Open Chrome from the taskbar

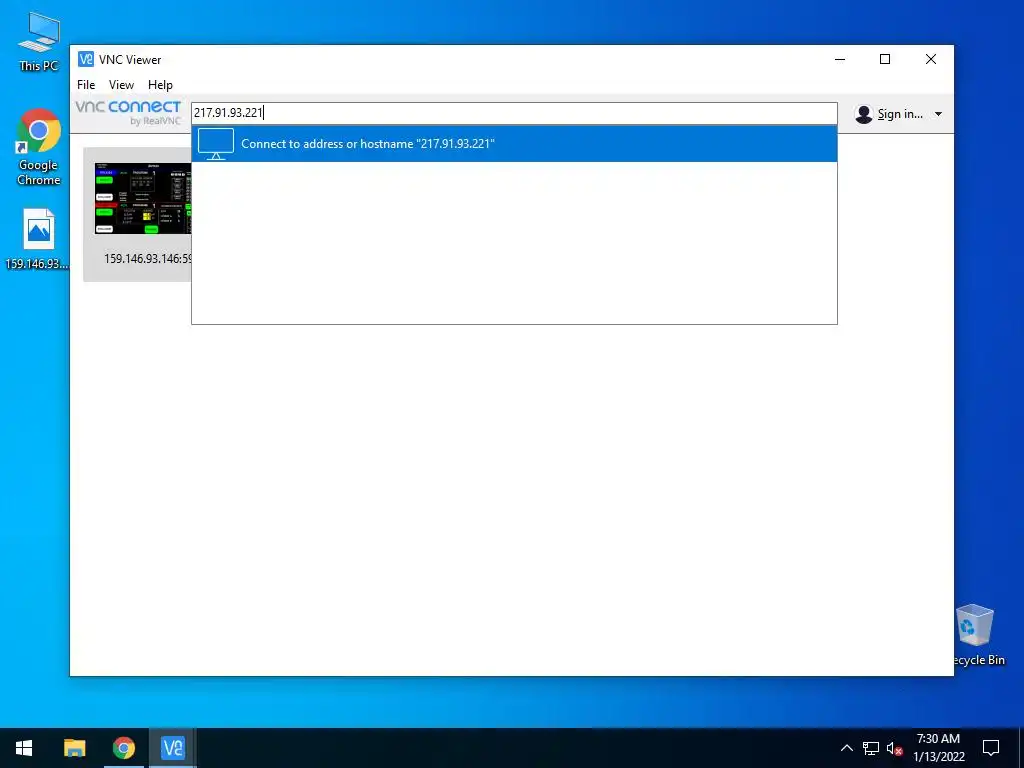click(123, 748)
